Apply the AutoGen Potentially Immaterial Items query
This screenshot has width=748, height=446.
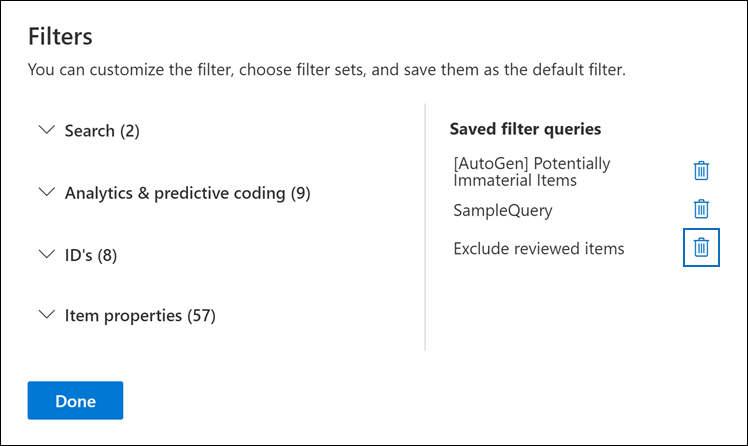[x=531, y=172]
